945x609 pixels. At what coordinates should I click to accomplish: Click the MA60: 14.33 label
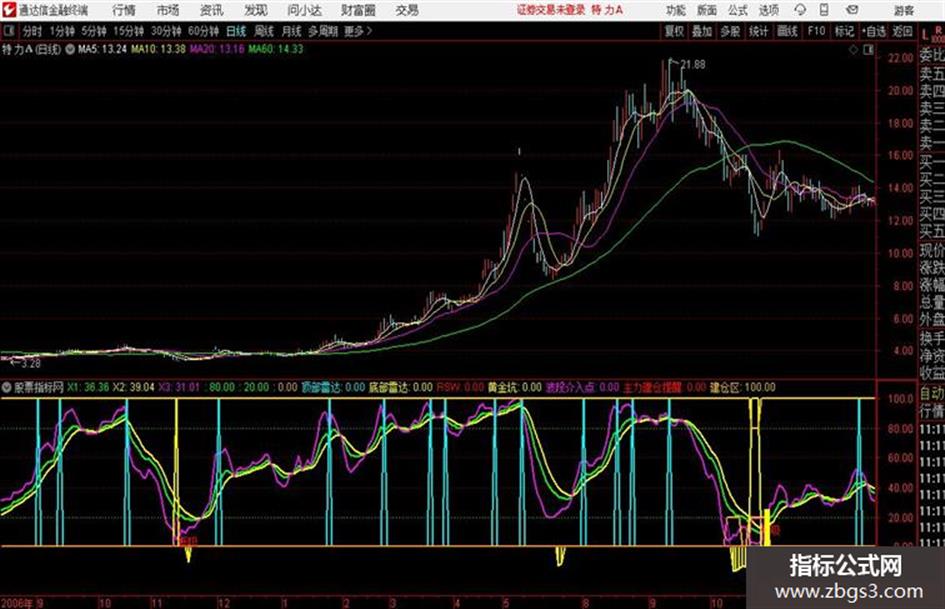point(275,49)
